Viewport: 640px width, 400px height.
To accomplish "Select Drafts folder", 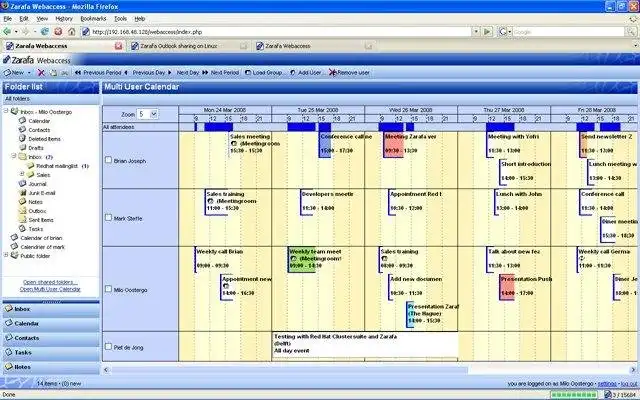I will tap(31, 148).
